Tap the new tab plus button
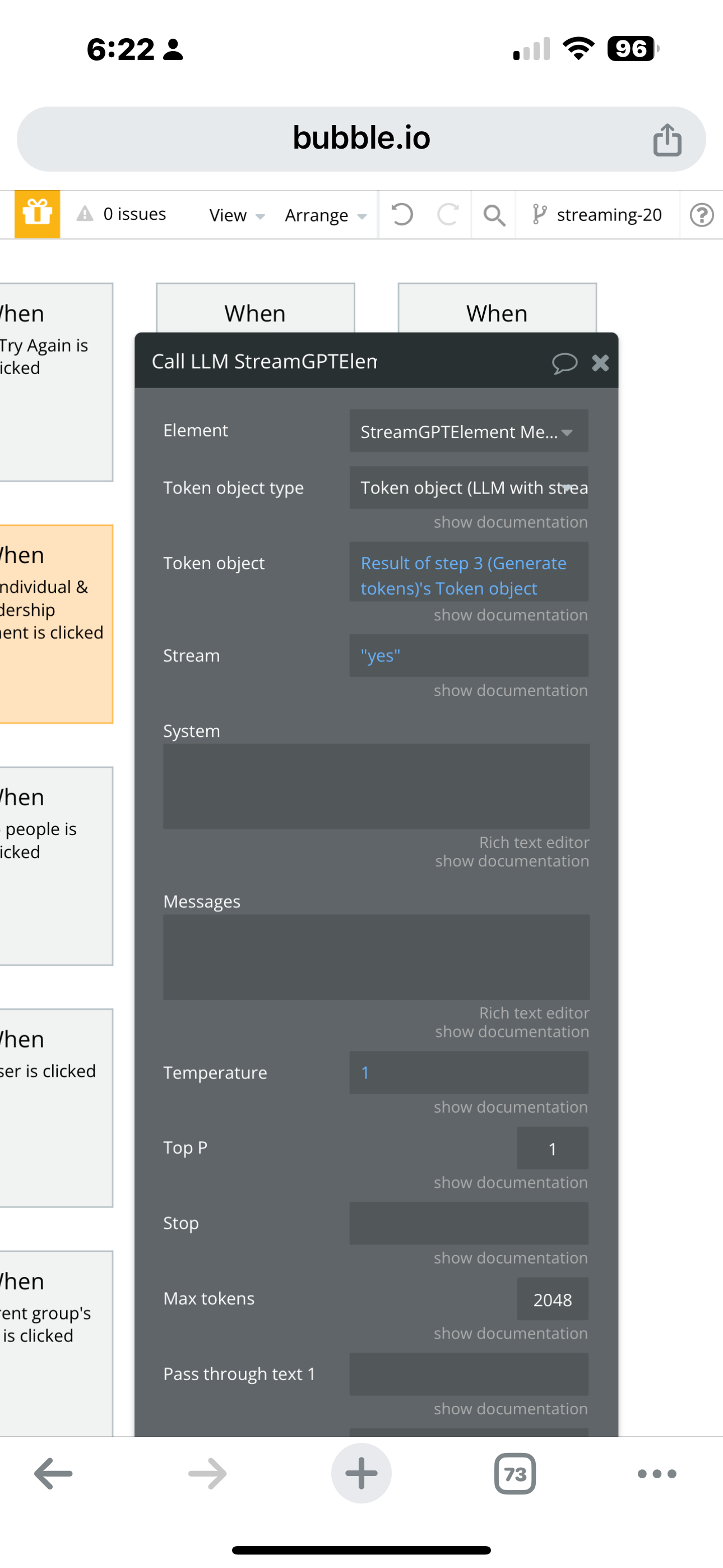This screenshot has height=1568, width=723. [x=361, y=1474]
